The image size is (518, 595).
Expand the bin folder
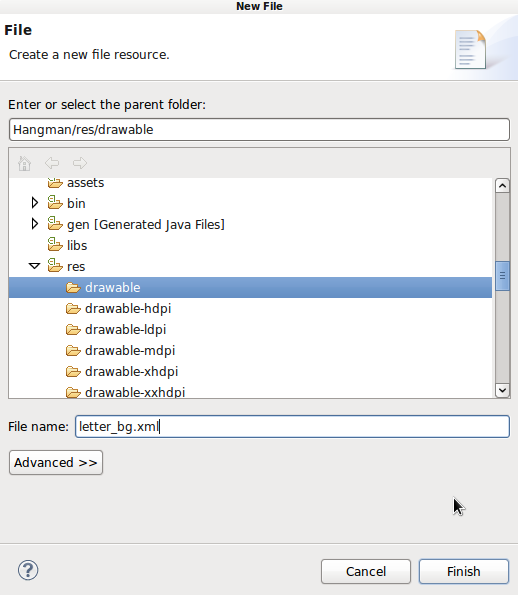[x=35, y=203]
